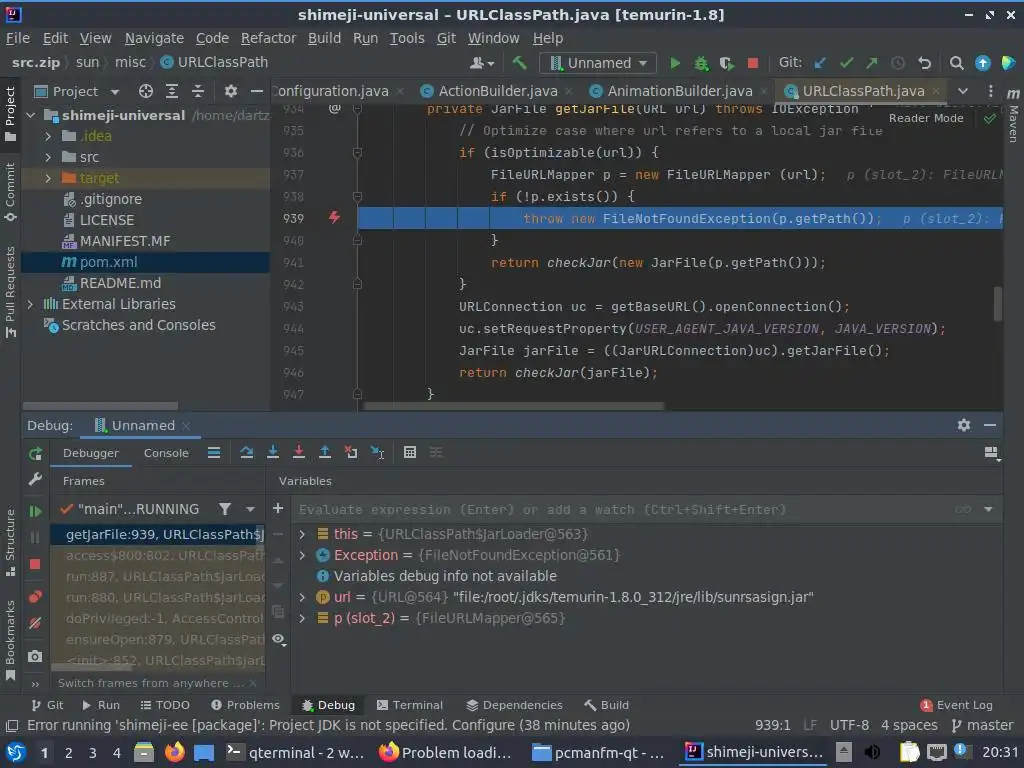Step Out with blue up arrow
Screen dimensions: 1024x768
(325, 452)
